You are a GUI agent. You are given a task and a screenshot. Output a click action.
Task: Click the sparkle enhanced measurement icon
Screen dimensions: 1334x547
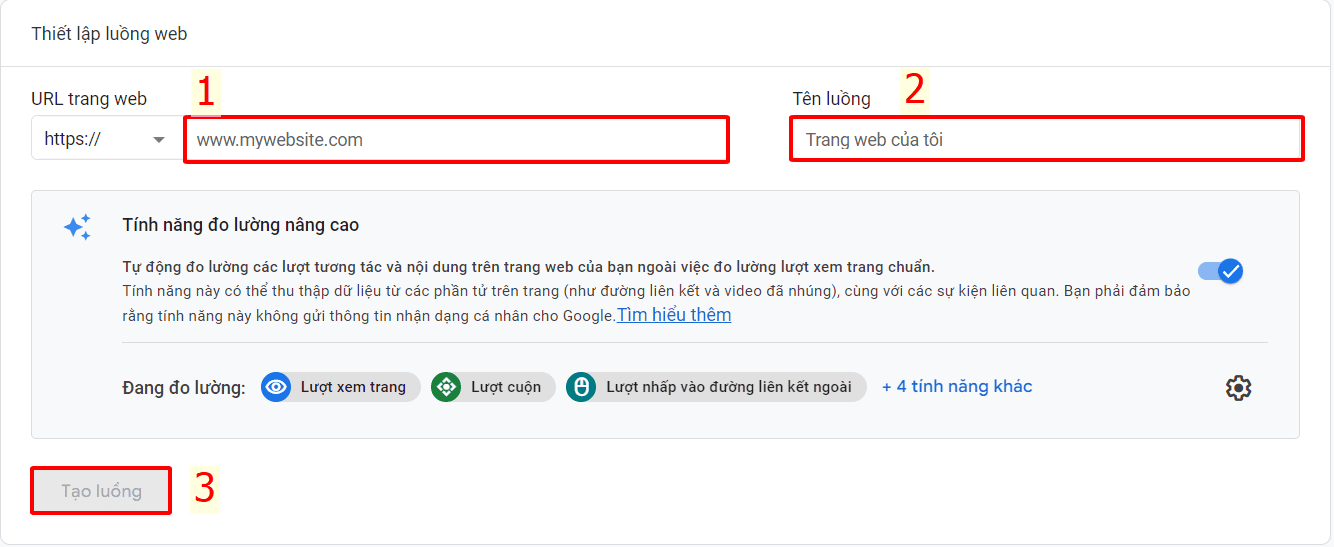[77, 227]
